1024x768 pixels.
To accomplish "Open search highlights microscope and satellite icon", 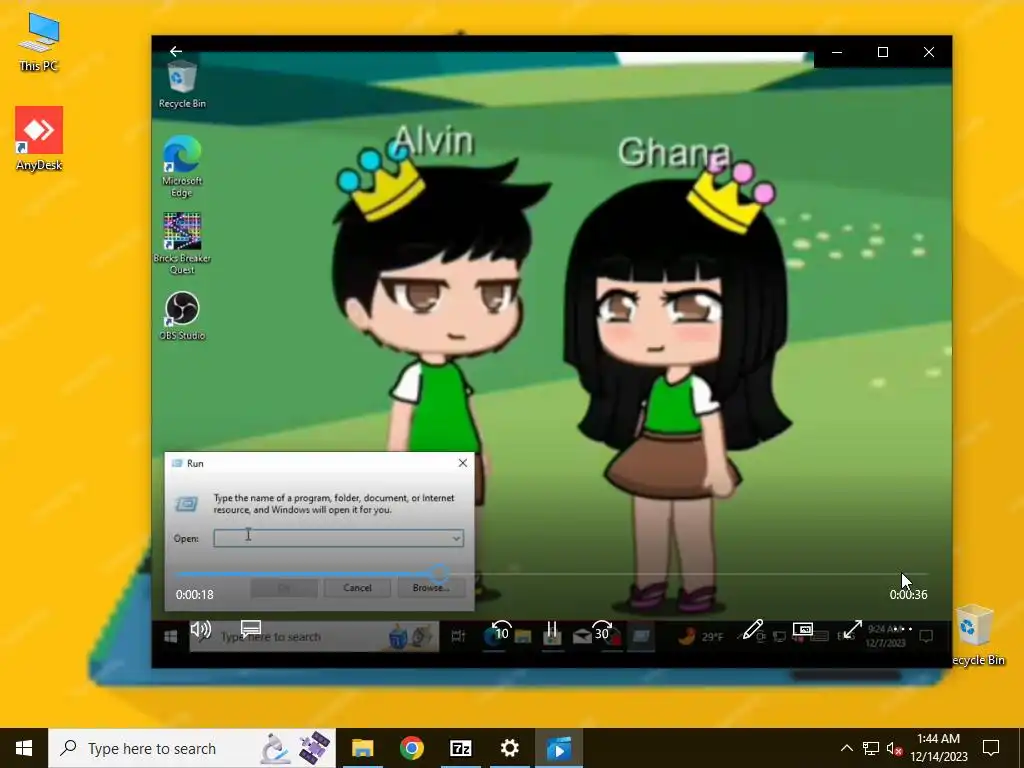I will pyautogui.click(x=295, y=748).
